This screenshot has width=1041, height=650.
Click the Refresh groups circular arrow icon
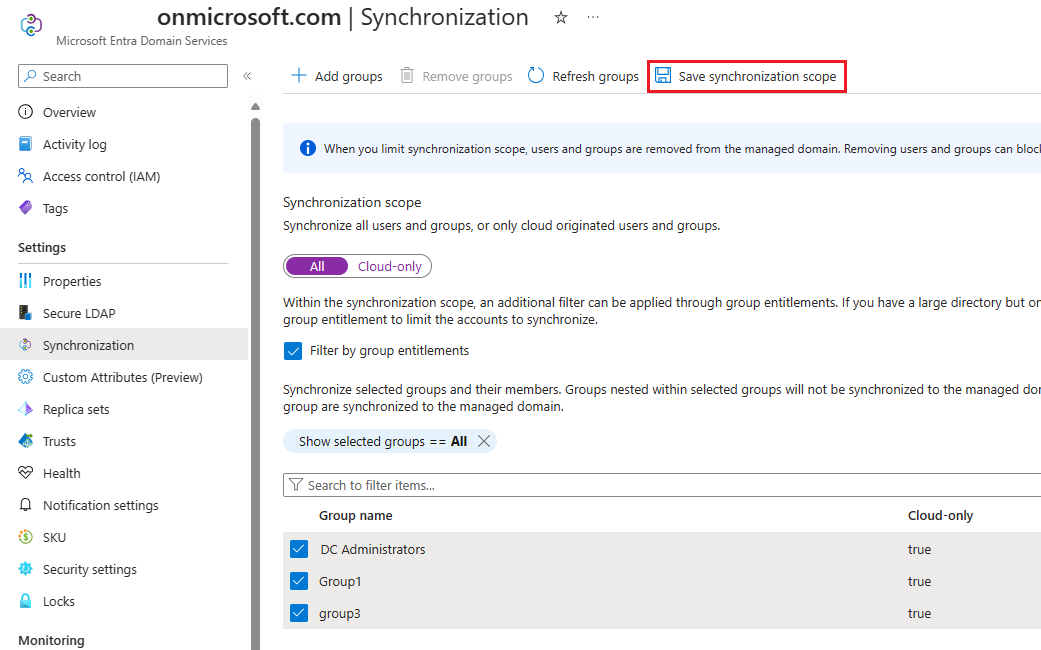(x=536, y=76)
